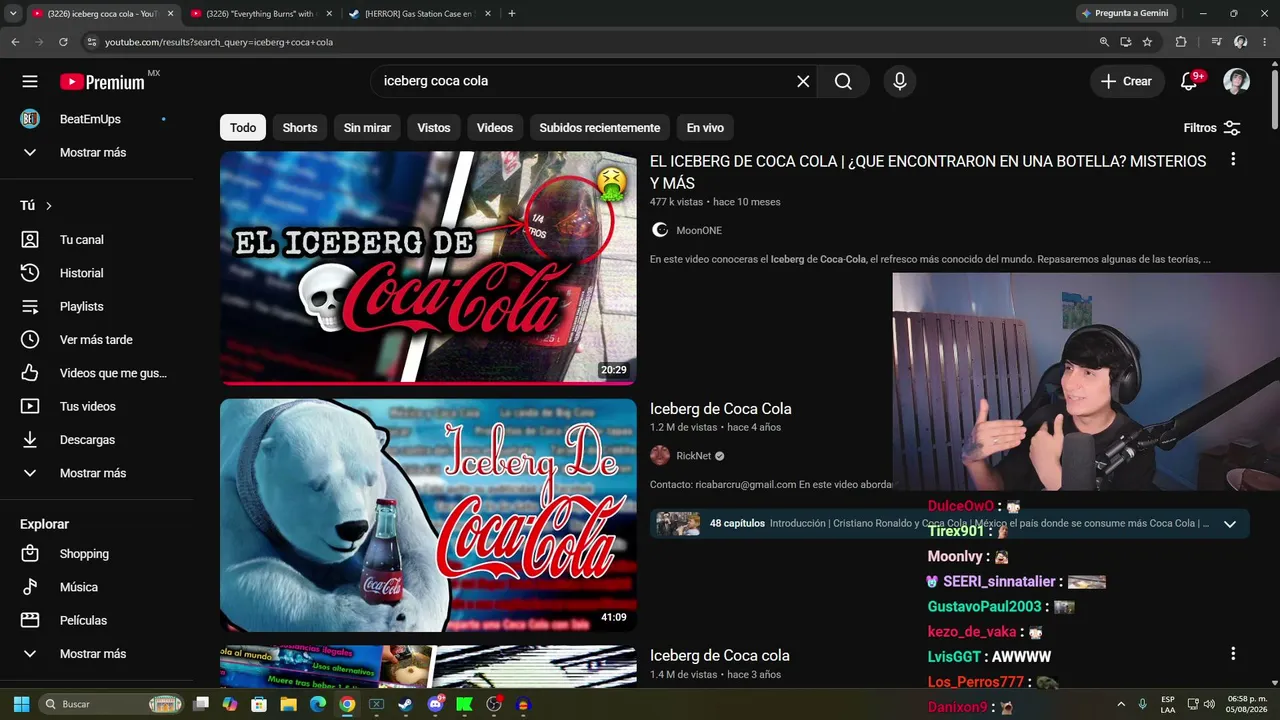Open the RickNet channel link
This screenshot has width=1280, height=720.
694,456
